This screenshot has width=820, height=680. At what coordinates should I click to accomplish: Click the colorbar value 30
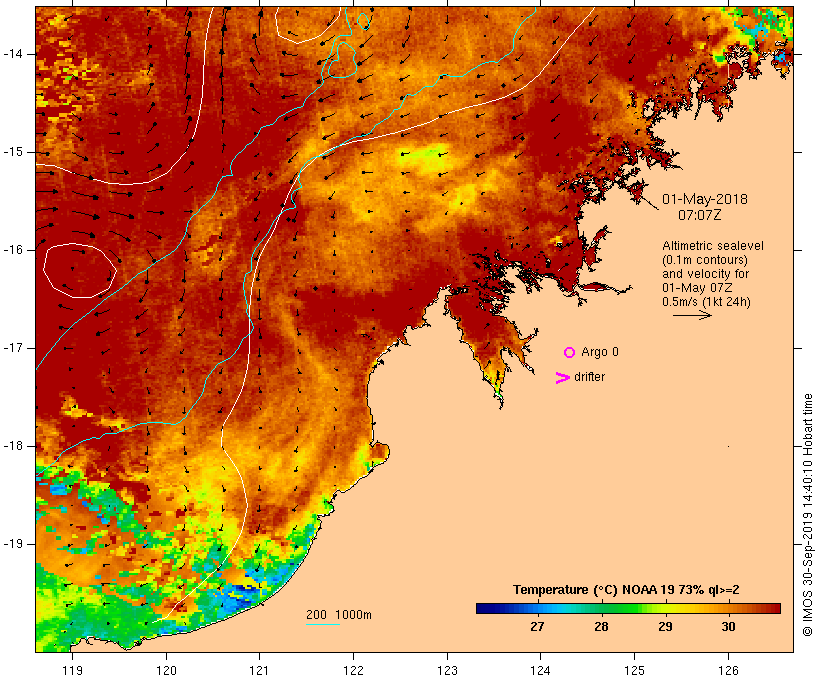tap(728, 626)
